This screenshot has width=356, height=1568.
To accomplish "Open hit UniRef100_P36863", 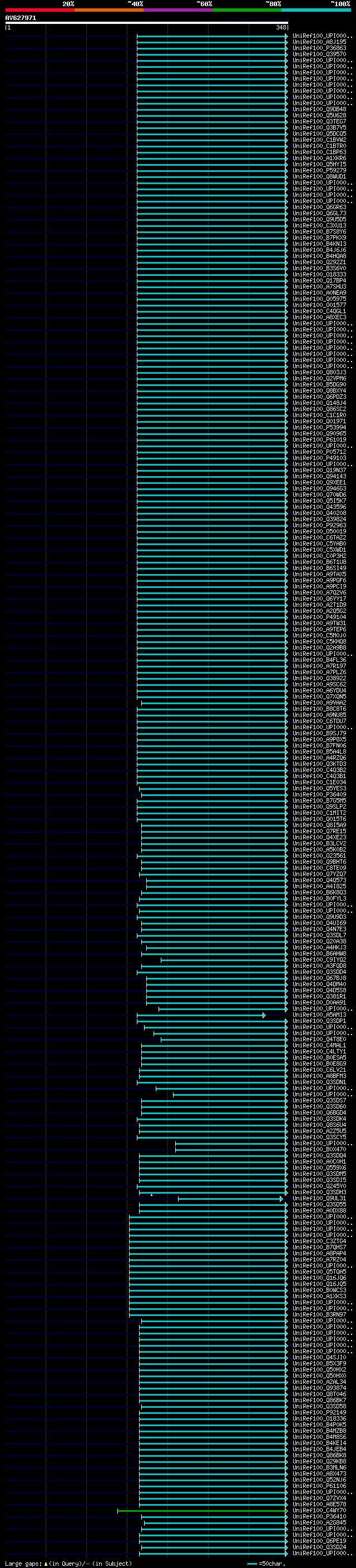I will coord(319,48).
